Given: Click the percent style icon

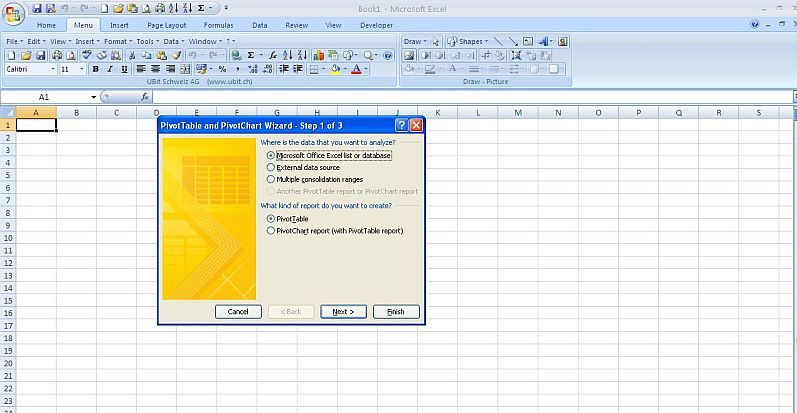Looking at the screenshot, I should 221,70.
